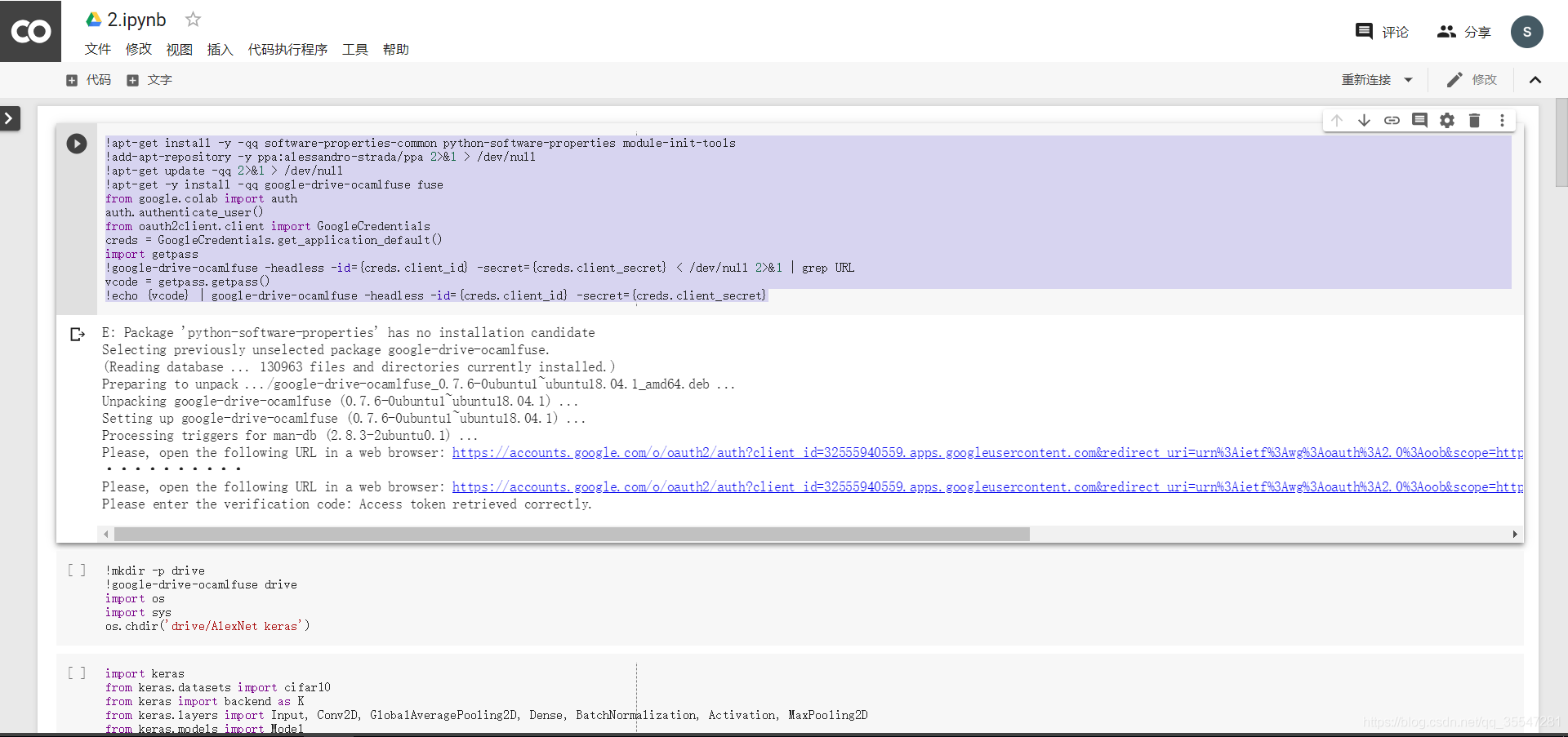Click the line 'vcode = getpass.getpass()'
The width and height of the screenshot is (1568, 737).
[x=187, y=282]
